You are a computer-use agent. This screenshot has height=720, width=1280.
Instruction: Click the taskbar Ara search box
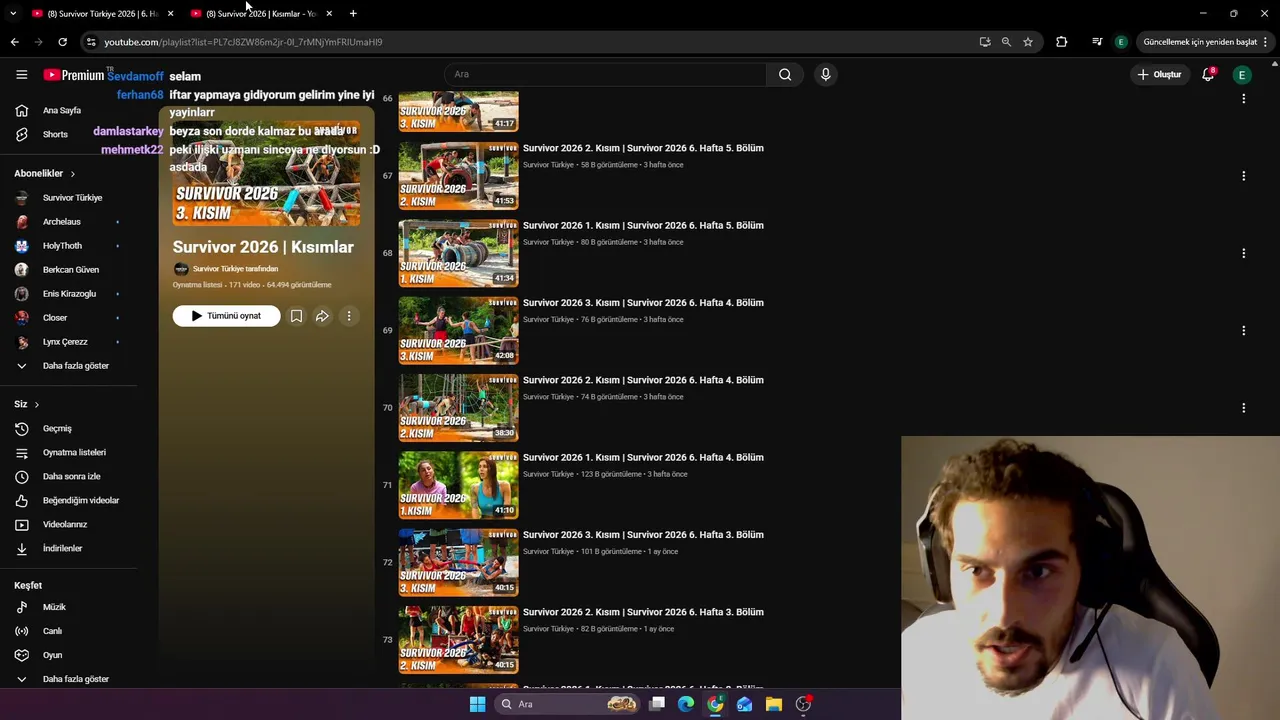568,704
